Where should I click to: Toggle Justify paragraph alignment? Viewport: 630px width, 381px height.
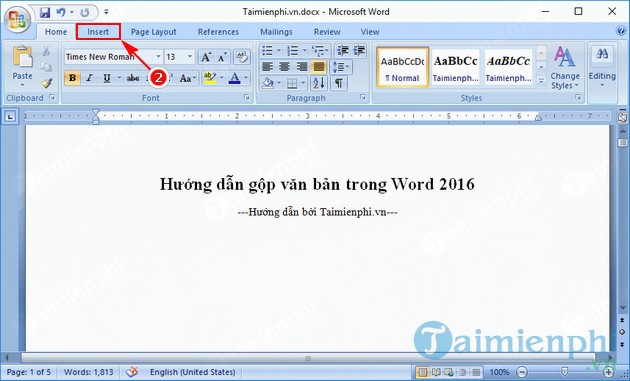click(x=319, y=67)
